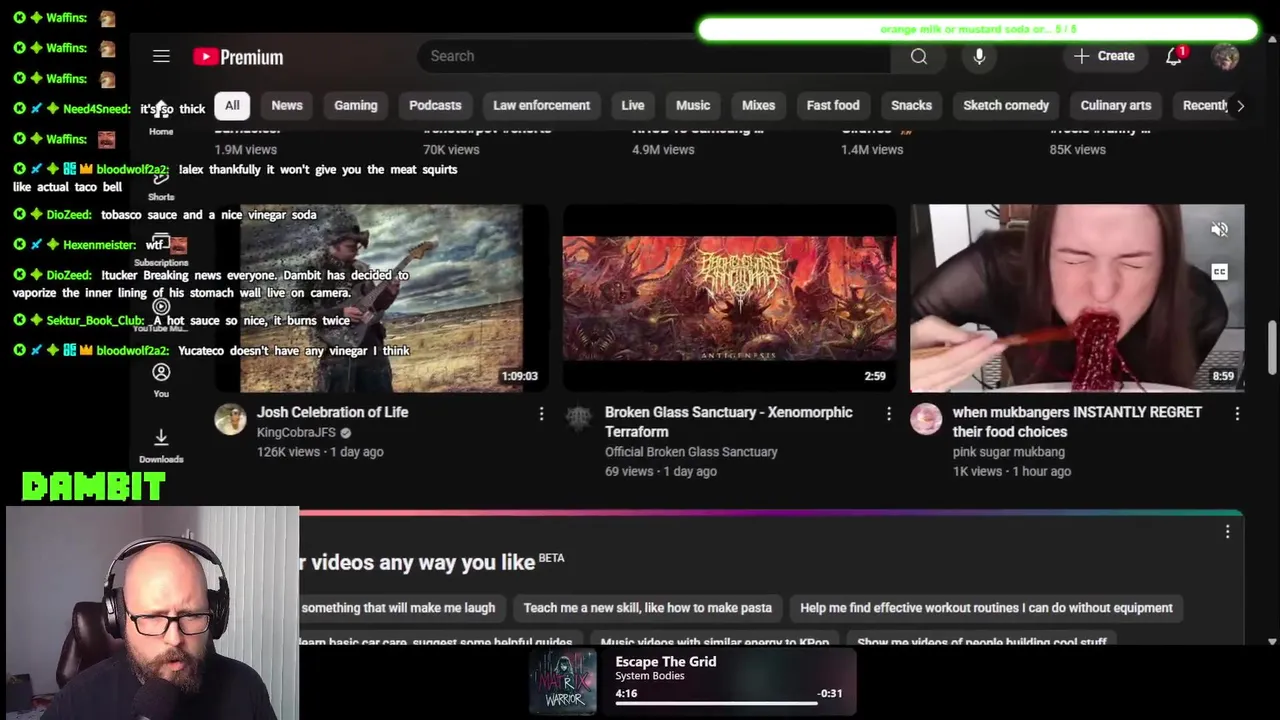Open KingCobraJFS channel link
The height and width of the screenshot is (720, 1280).
pyautogui.click(x=296, y=432)
